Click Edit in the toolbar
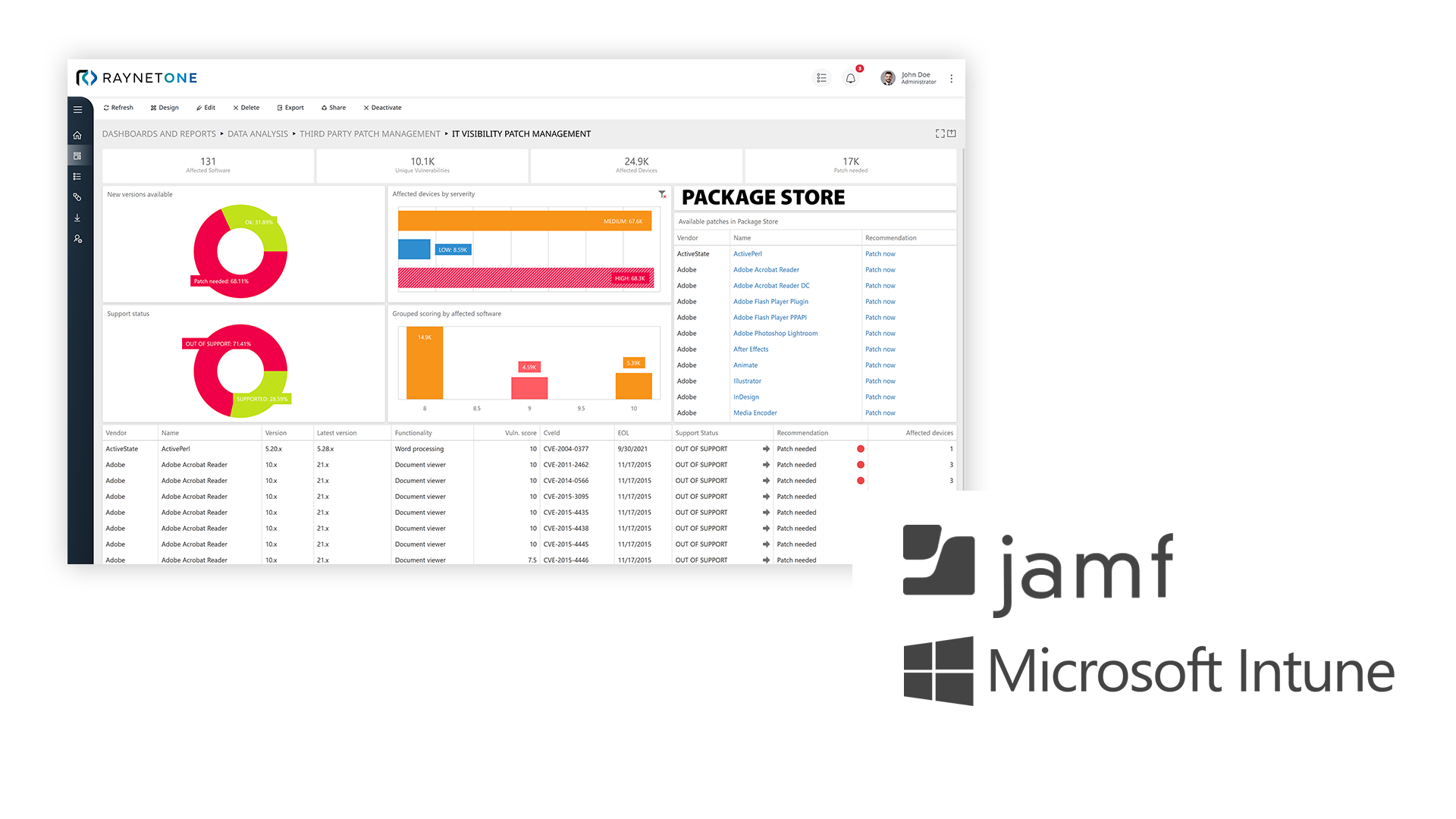Viewport: 1456px width, 819px height. tap(206, 108)
